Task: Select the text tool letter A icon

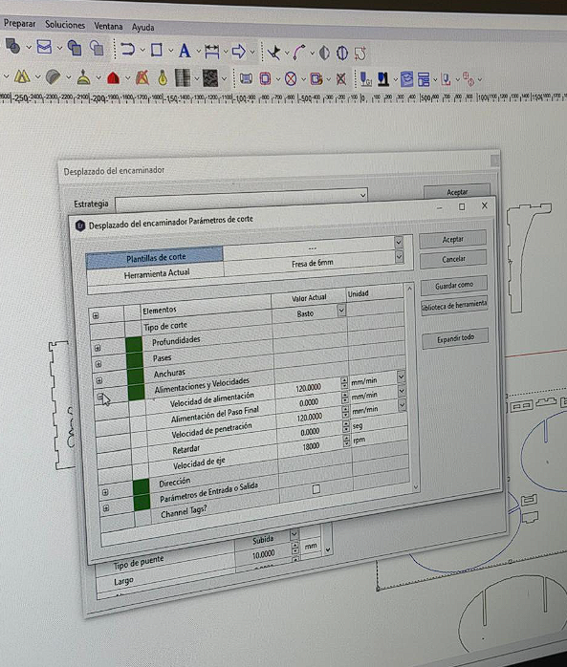Action: click(x=185, y=50)
